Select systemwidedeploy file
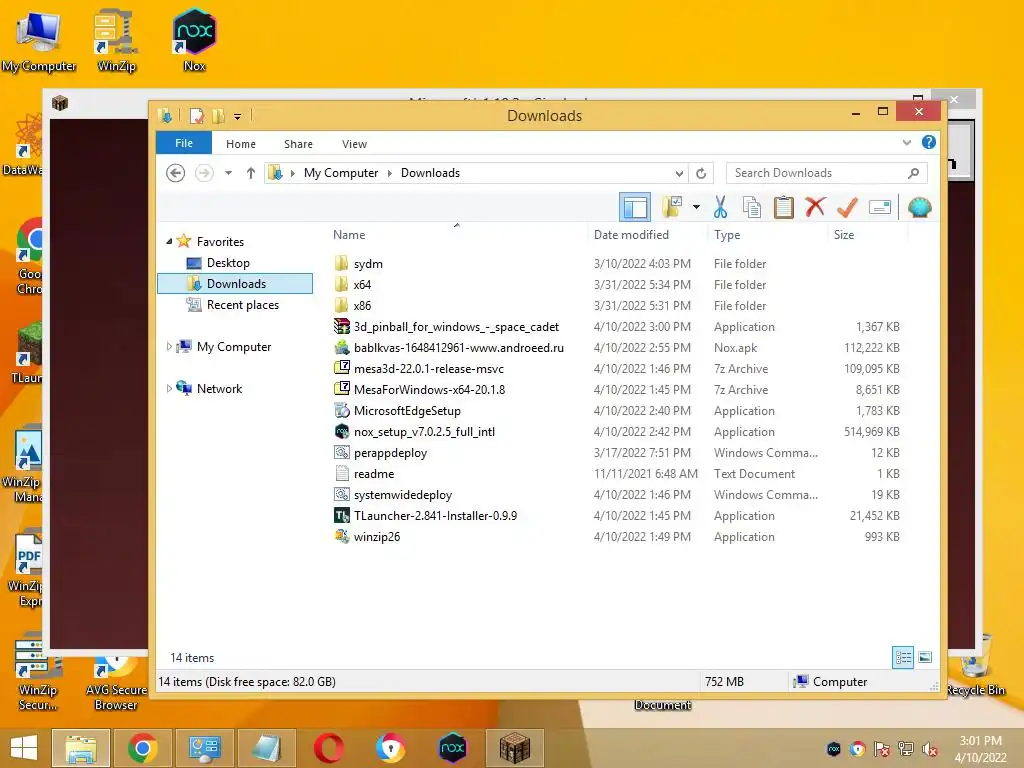This screenshot has height=768, width=1024. click(x=402, y=495)
